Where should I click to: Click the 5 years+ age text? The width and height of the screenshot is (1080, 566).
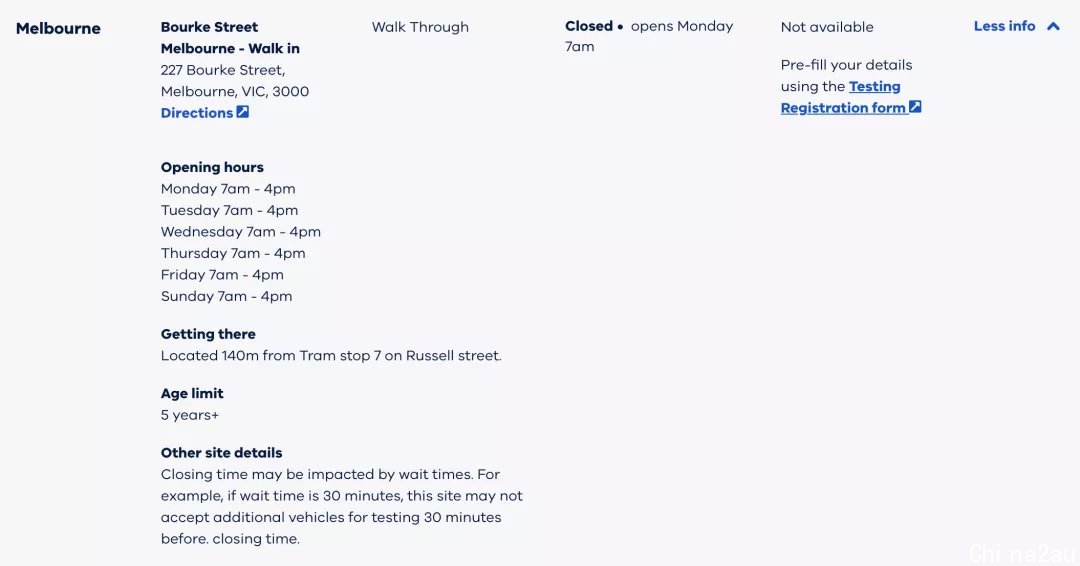[x=189, y=415]
